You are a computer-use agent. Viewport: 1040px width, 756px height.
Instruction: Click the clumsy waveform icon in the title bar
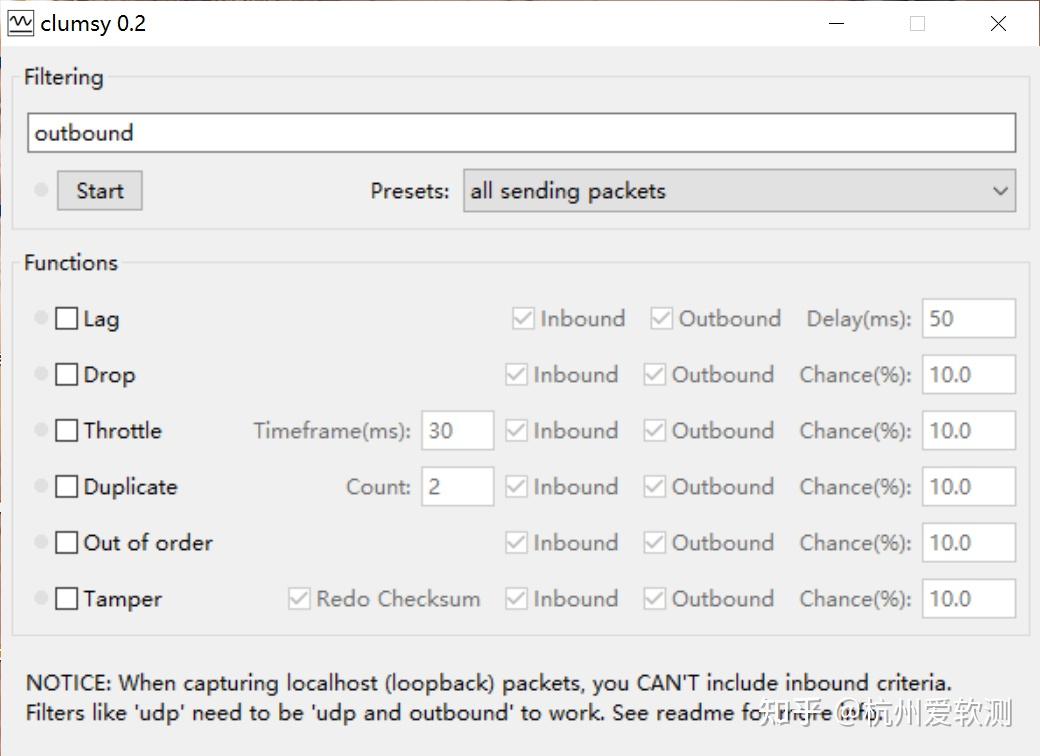click(19, 22)
